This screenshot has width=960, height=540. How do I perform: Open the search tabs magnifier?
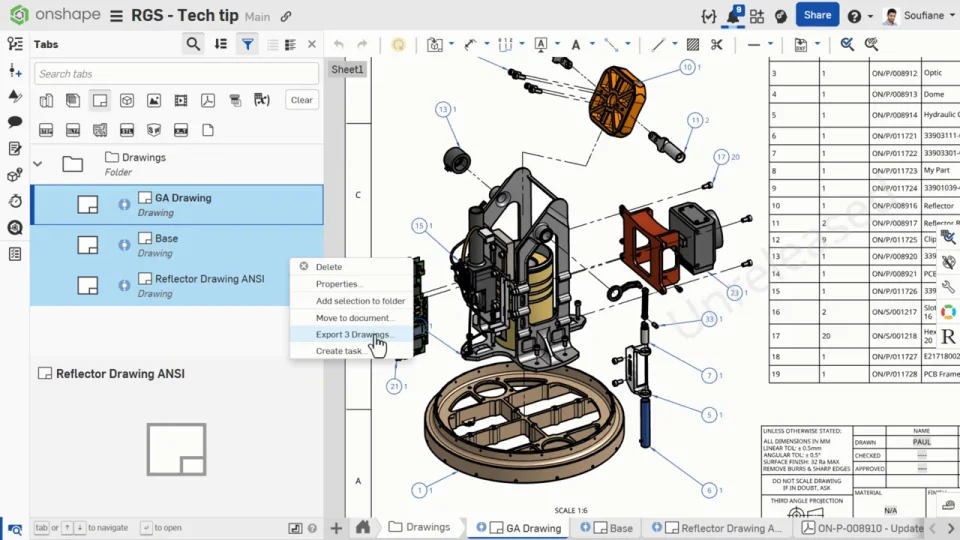point(193,44)
